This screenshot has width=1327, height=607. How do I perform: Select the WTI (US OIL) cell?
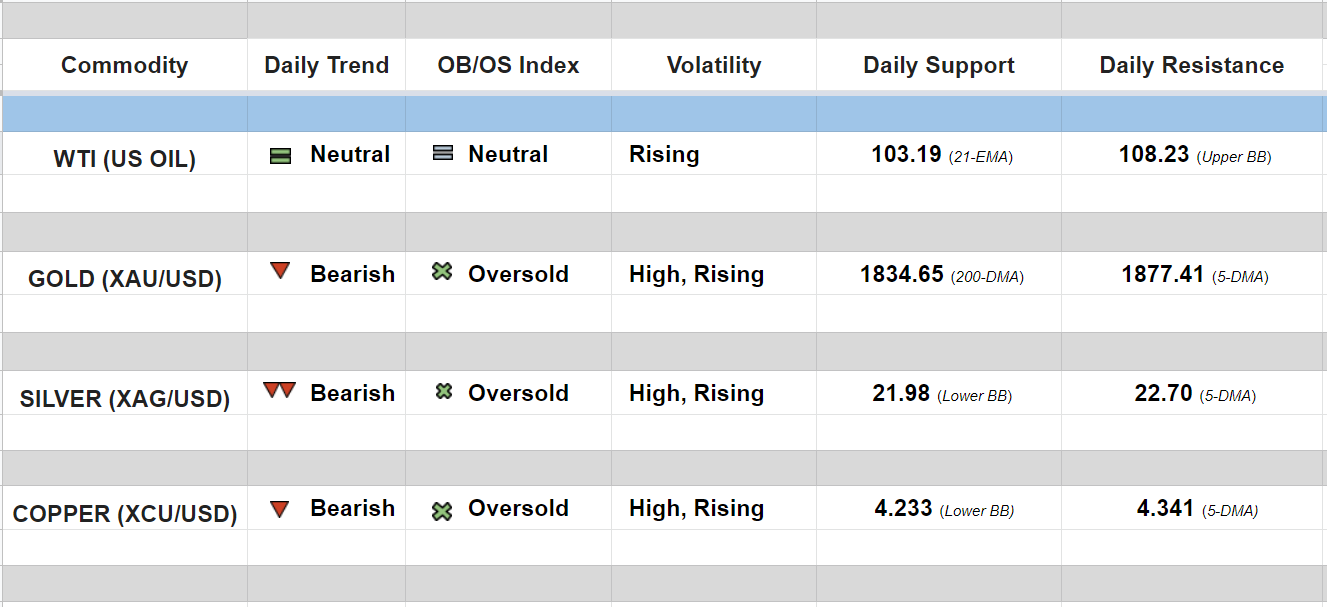click(124, 159)
